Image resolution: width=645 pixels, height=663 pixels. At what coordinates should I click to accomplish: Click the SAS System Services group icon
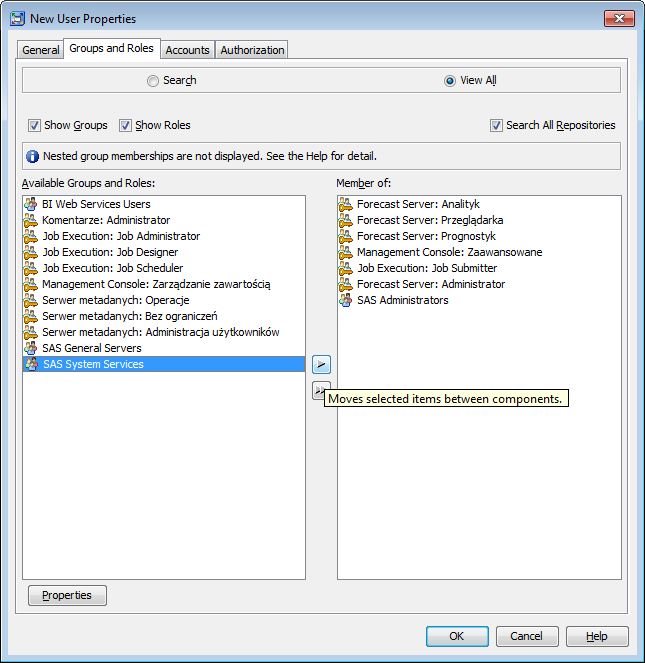coord(31,364)
